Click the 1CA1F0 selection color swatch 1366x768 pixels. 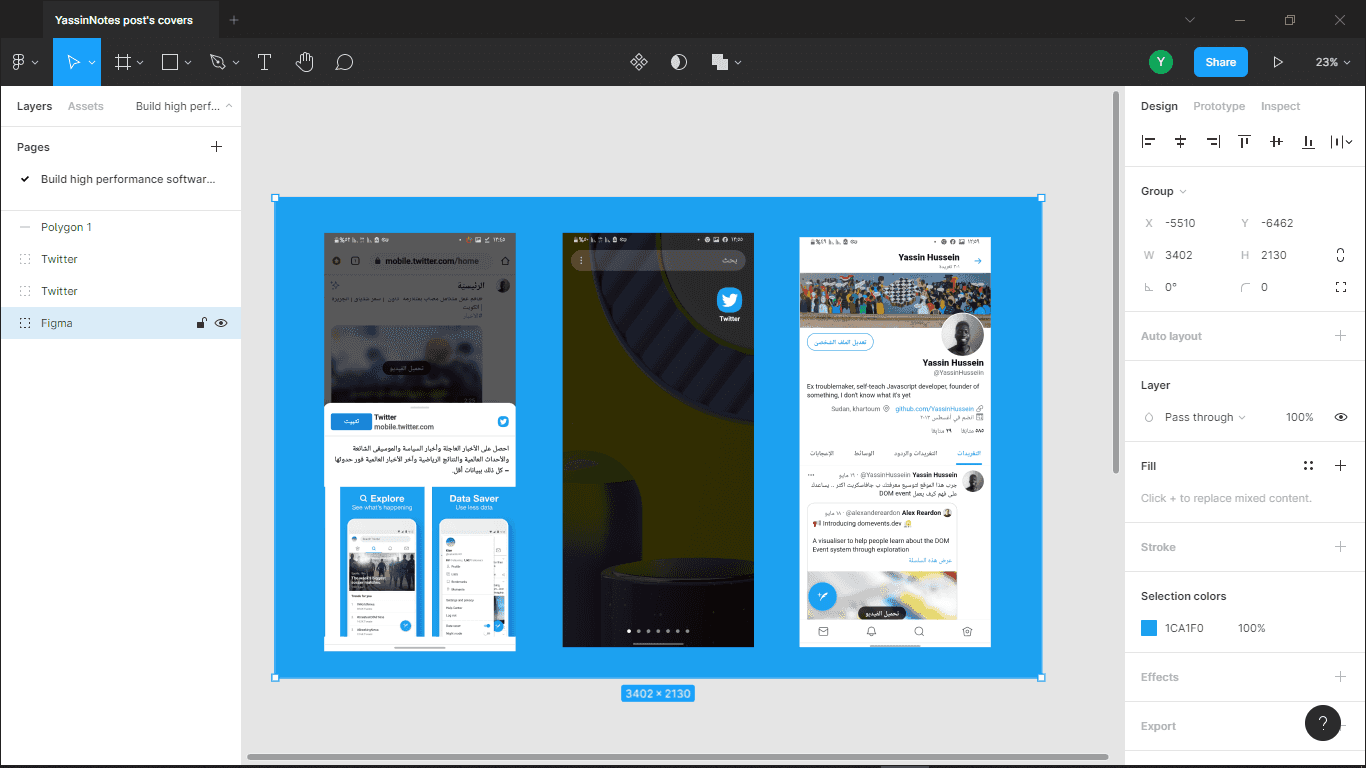coord(1149,628)
